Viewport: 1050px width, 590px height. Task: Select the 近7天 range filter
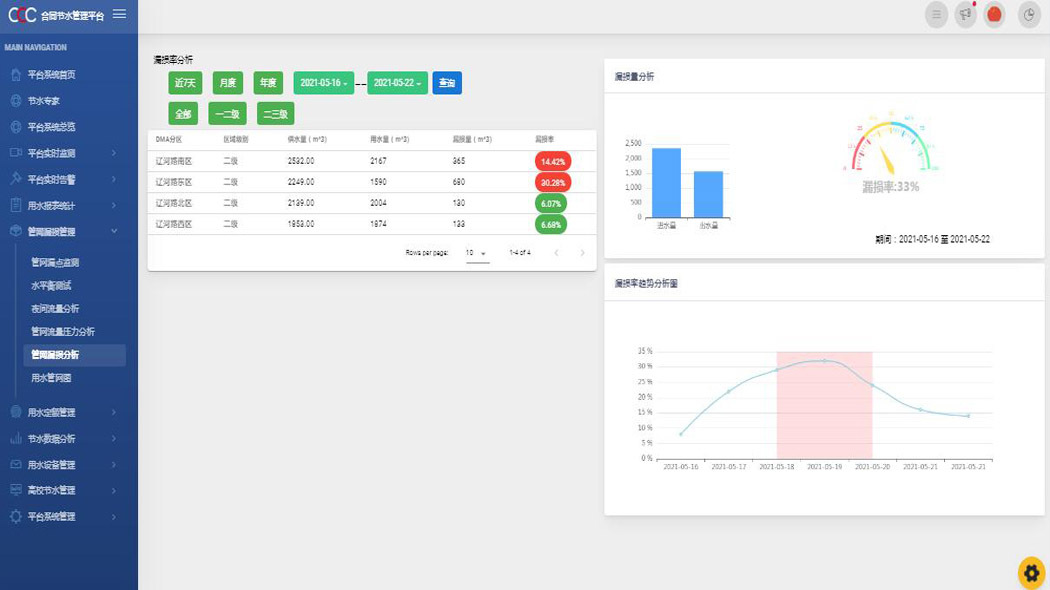pyautogui.click(x=185, y=83)
